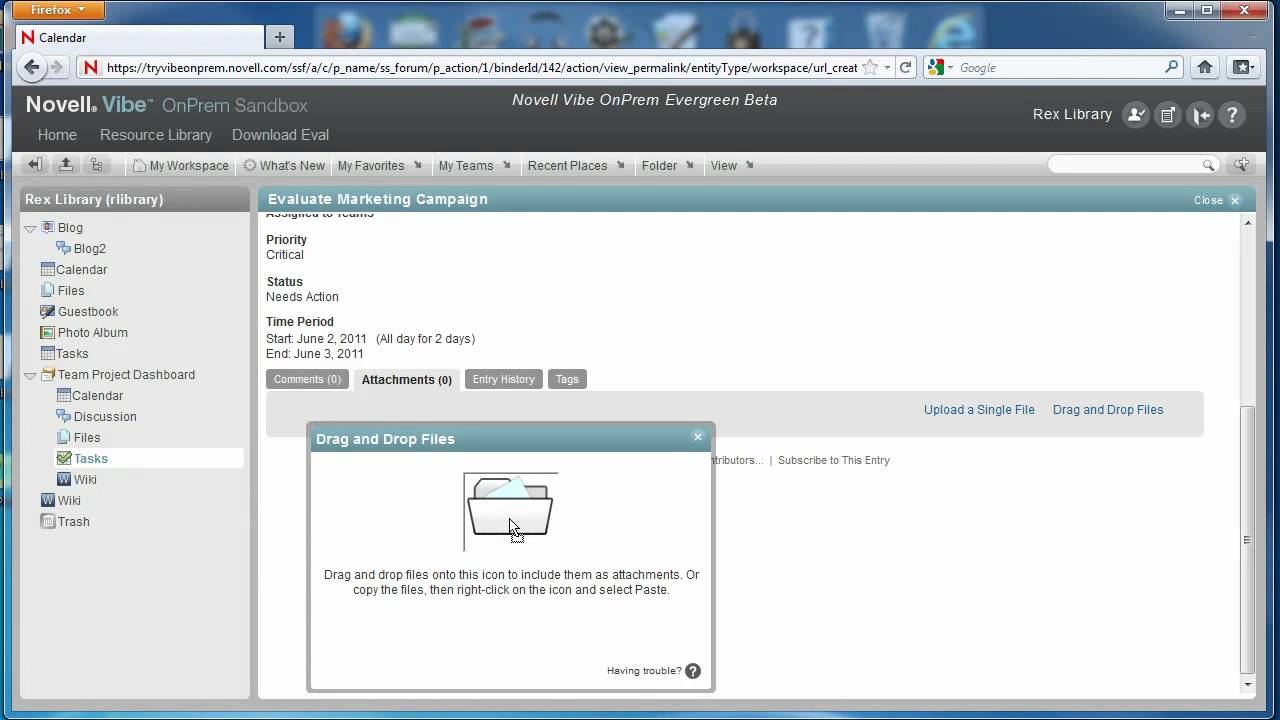1280x720 pixels.
Task: Open Wiki under Team Project Dashboard
Action: 85,480
